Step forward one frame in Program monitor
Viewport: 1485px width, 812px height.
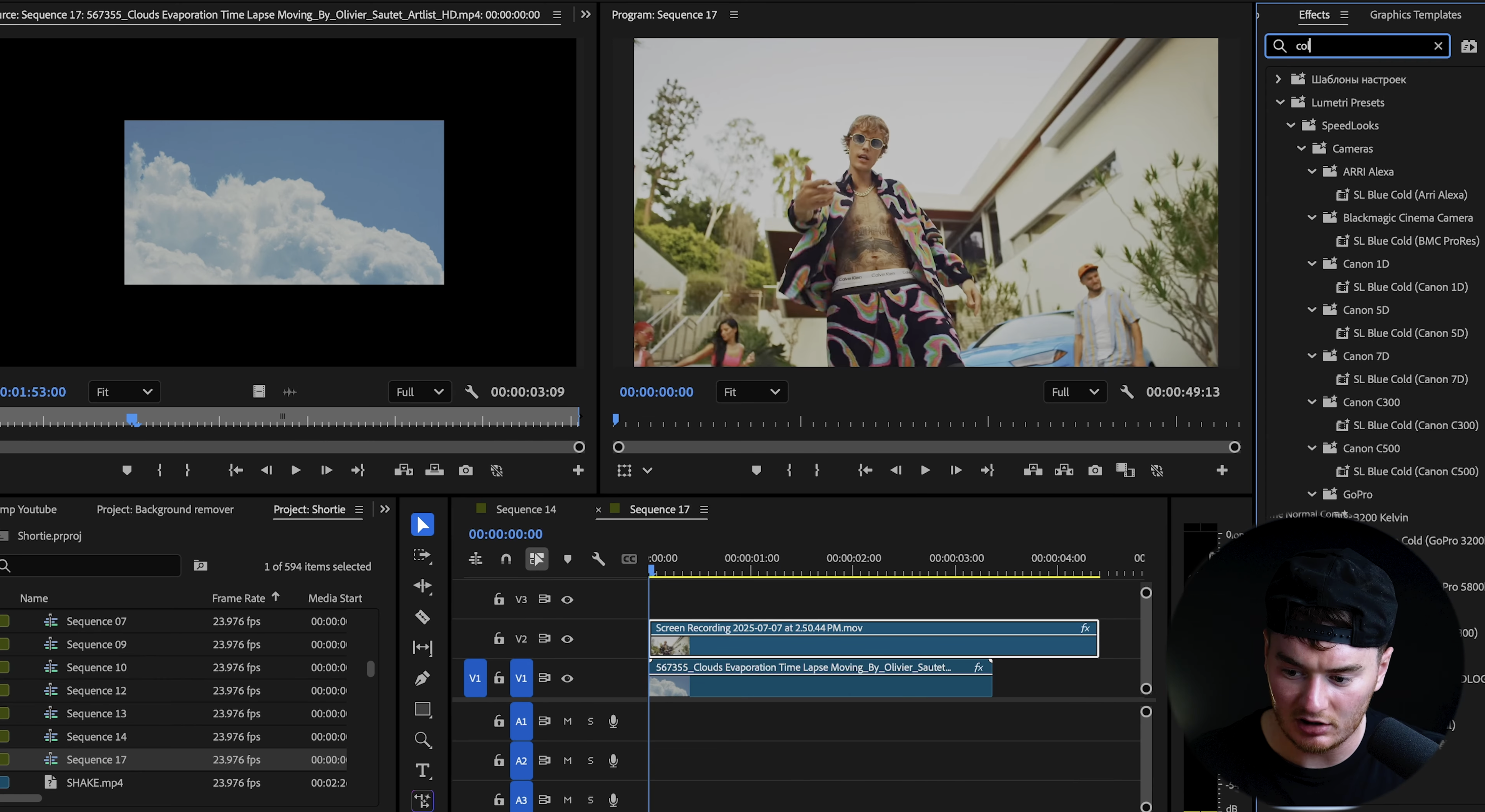pyautogui.click(x=955, y=470)
